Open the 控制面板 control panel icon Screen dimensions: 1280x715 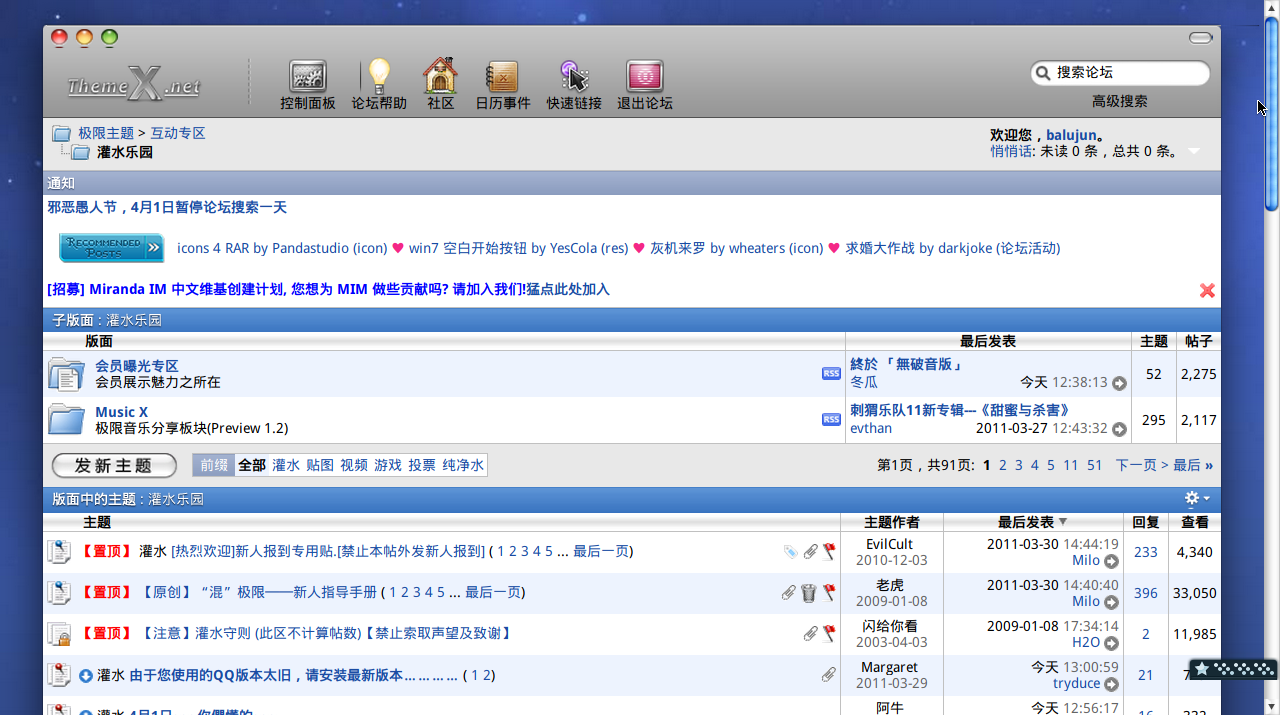point(307,78)
